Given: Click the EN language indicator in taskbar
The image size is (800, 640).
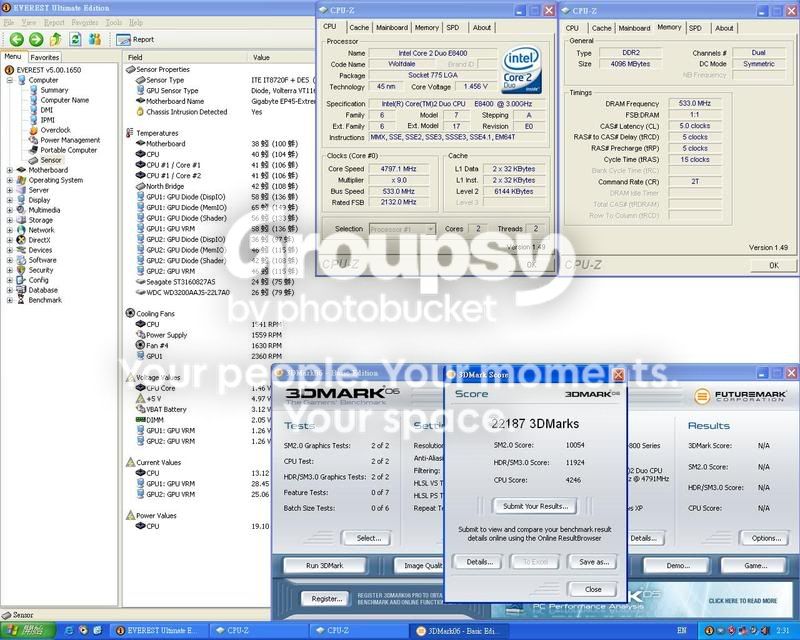Looking at the screenshot, I should pos(682,631).
